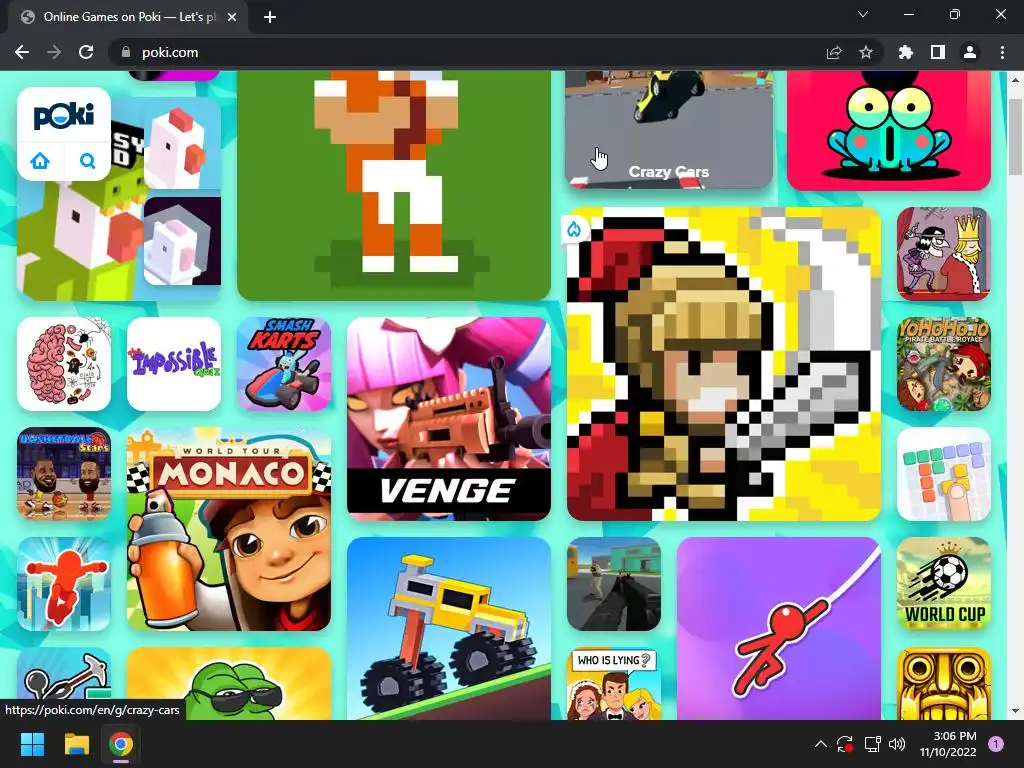Go back with the browser back arrow
The height and width of the screenshot is (768, 1024).
point(22,52)
